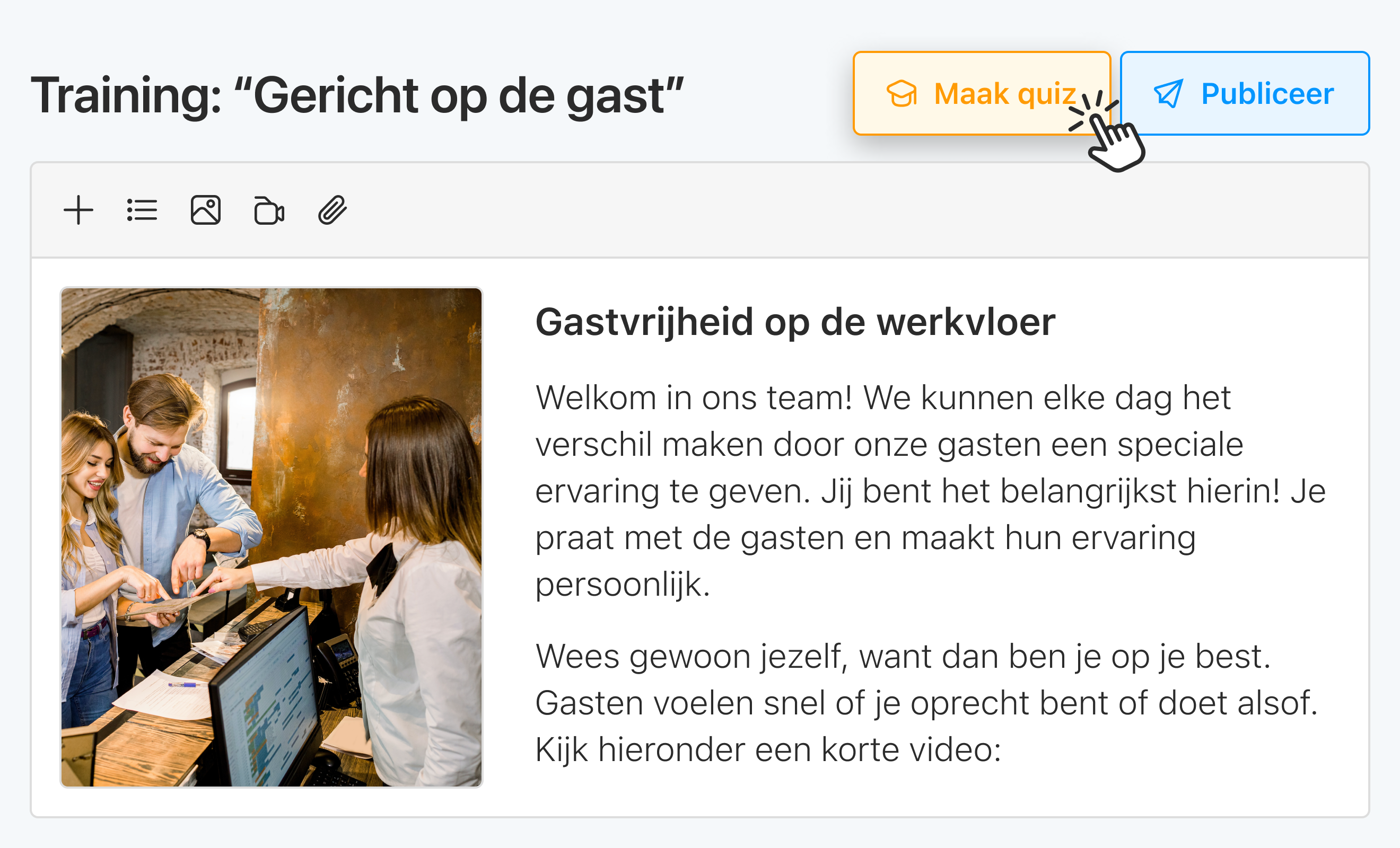Add a video using the camera icon
Image resolution: width=1400 pixels, height=848 pixels.
(269, 210)
